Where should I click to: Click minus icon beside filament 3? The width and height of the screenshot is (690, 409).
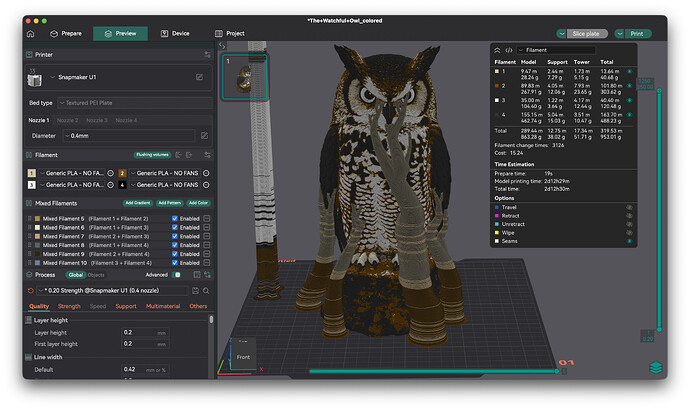110,185
